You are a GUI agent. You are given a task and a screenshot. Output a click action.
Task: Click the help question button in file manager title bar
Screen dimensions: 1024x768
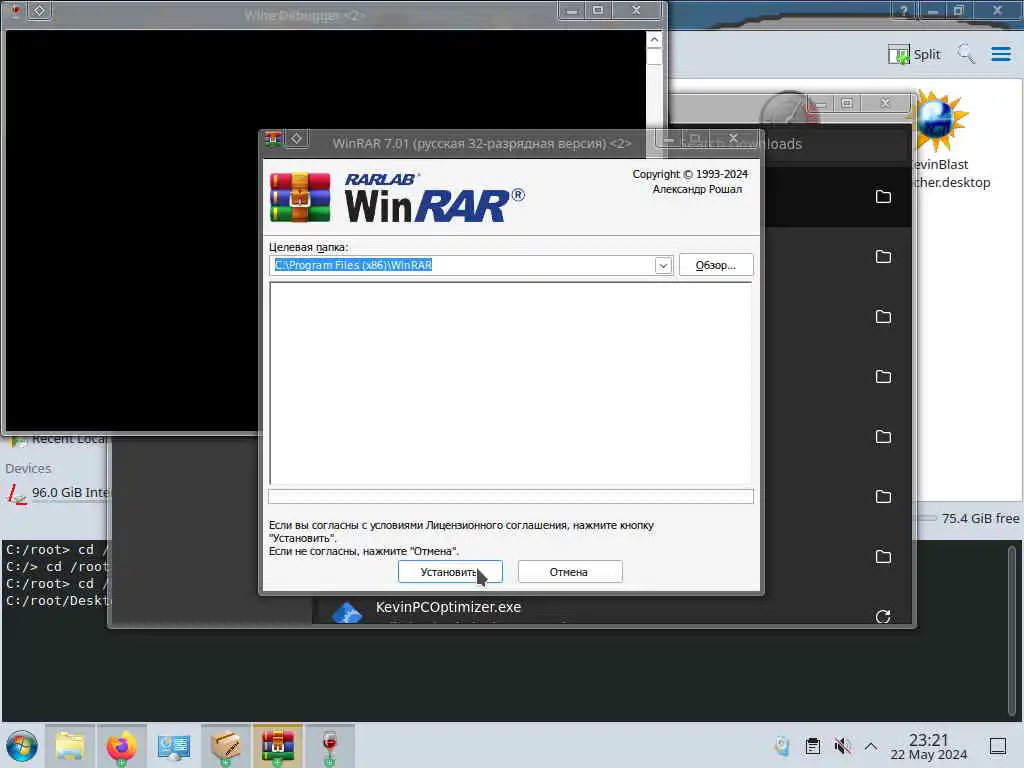903,10
